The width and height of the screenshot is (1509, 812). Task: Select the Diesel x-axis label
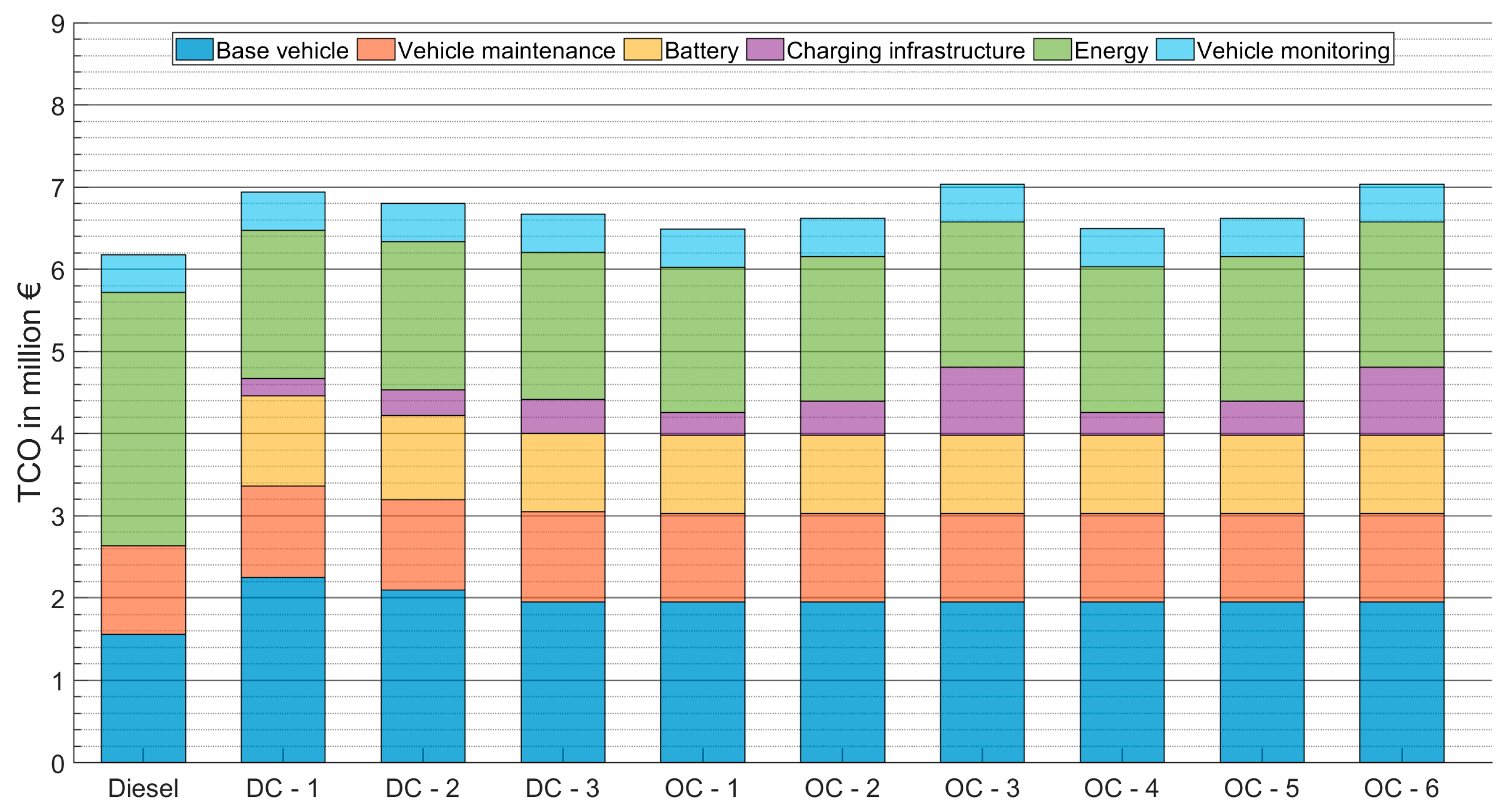(143, 789)
